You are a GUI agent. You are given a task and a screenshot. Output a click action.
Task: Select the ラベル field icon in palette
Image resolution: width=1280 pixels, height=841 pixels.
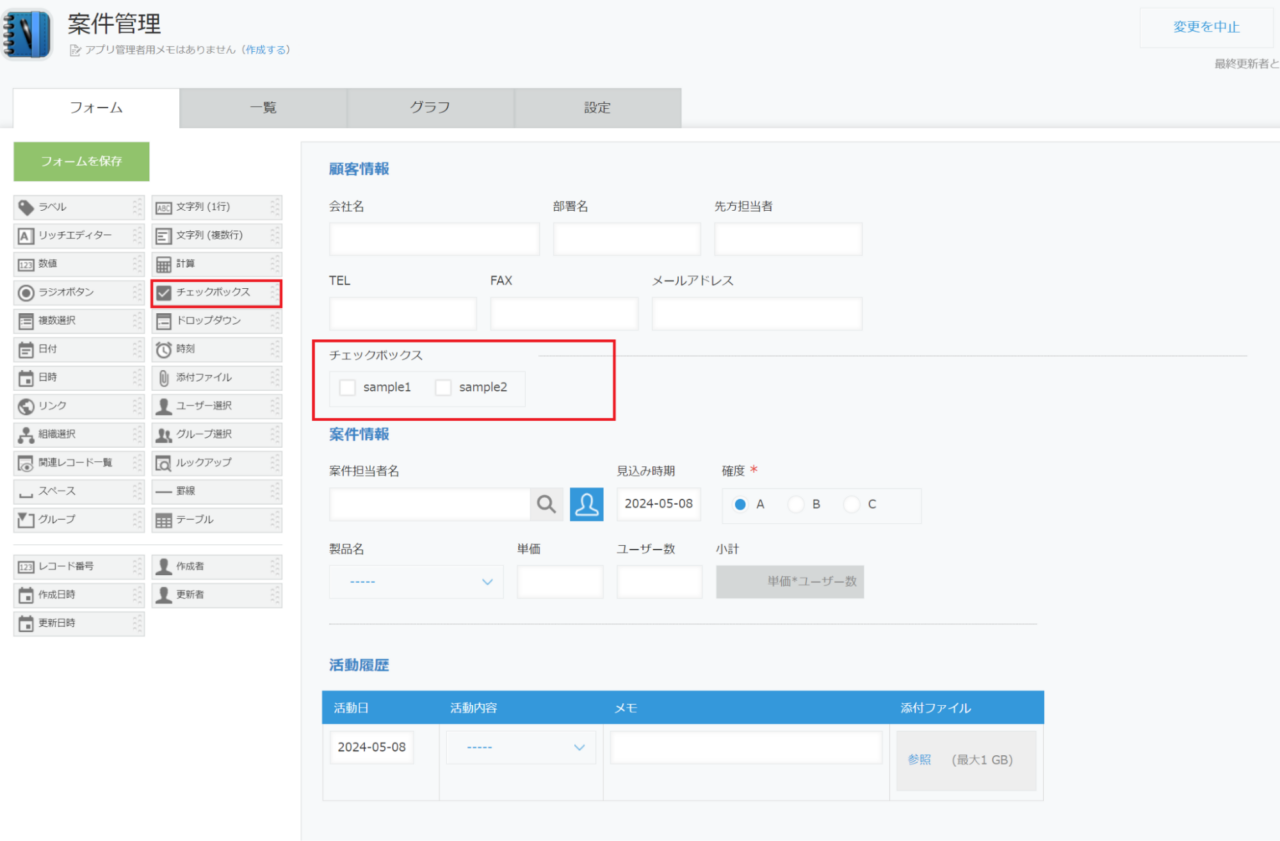(x=26, y=207)
